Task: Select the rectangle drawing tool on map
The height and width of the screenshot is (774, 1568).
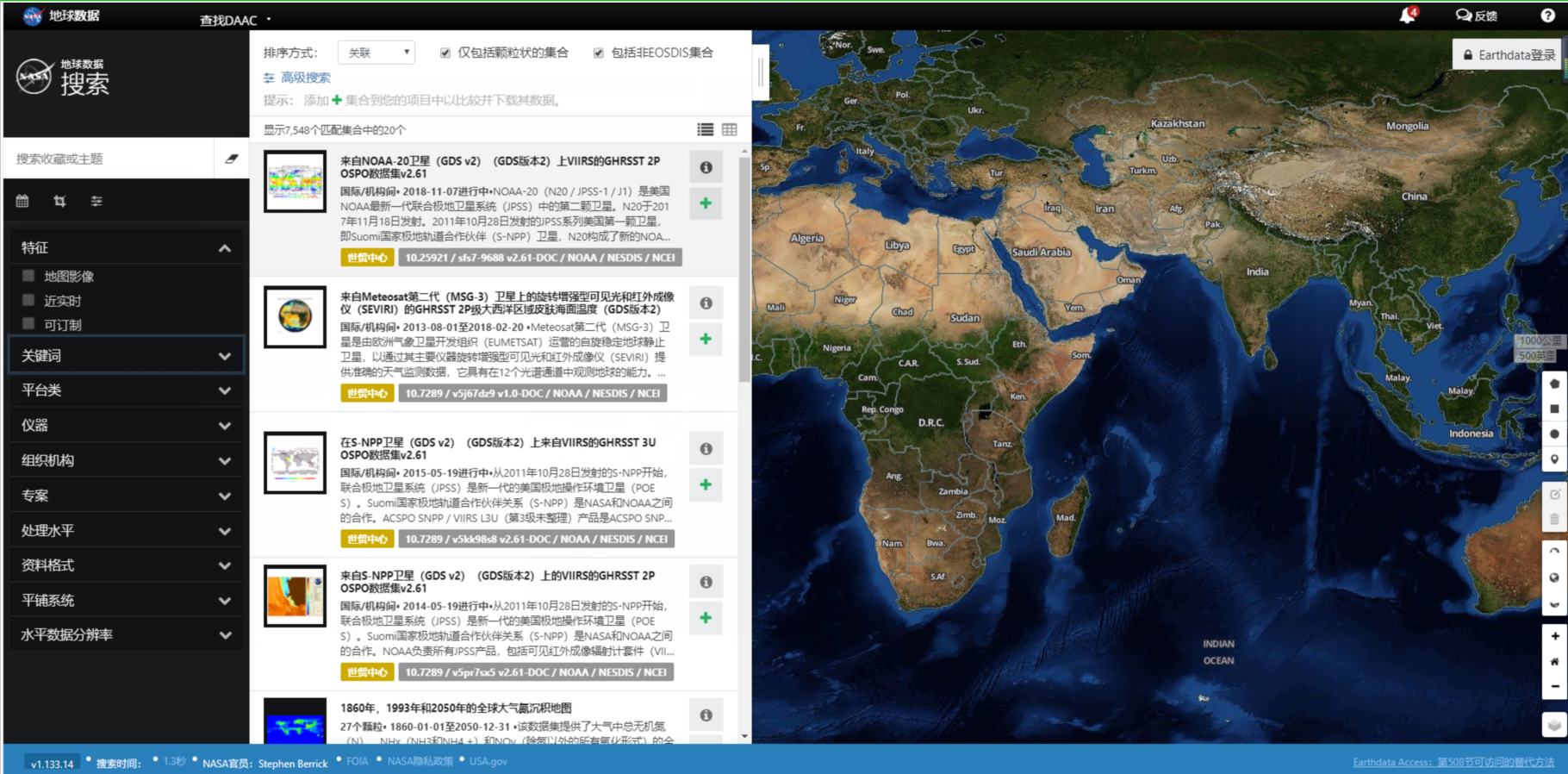Action: tap(1554, 409)
